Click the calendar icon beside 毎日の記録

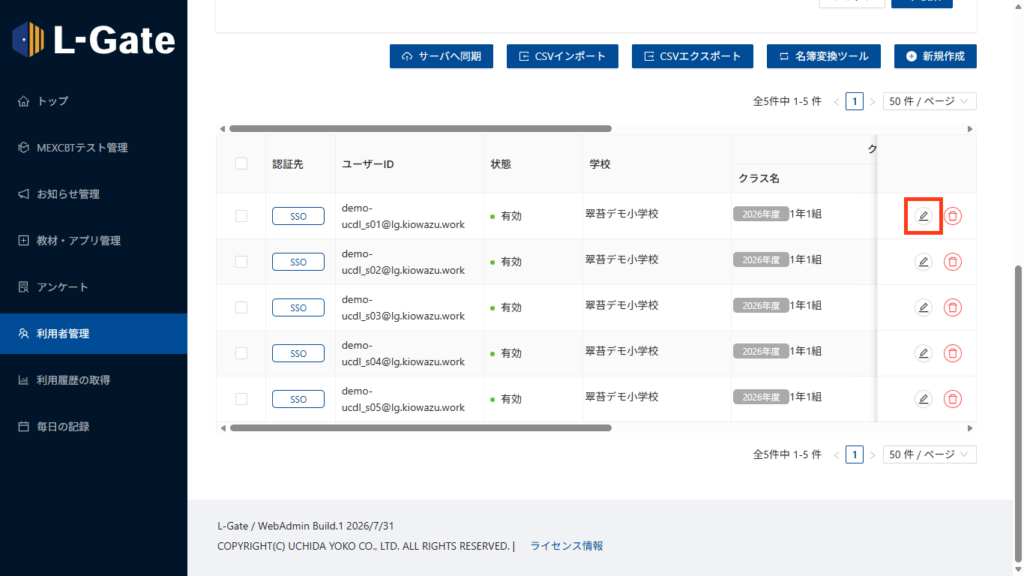tap(24, 426)
